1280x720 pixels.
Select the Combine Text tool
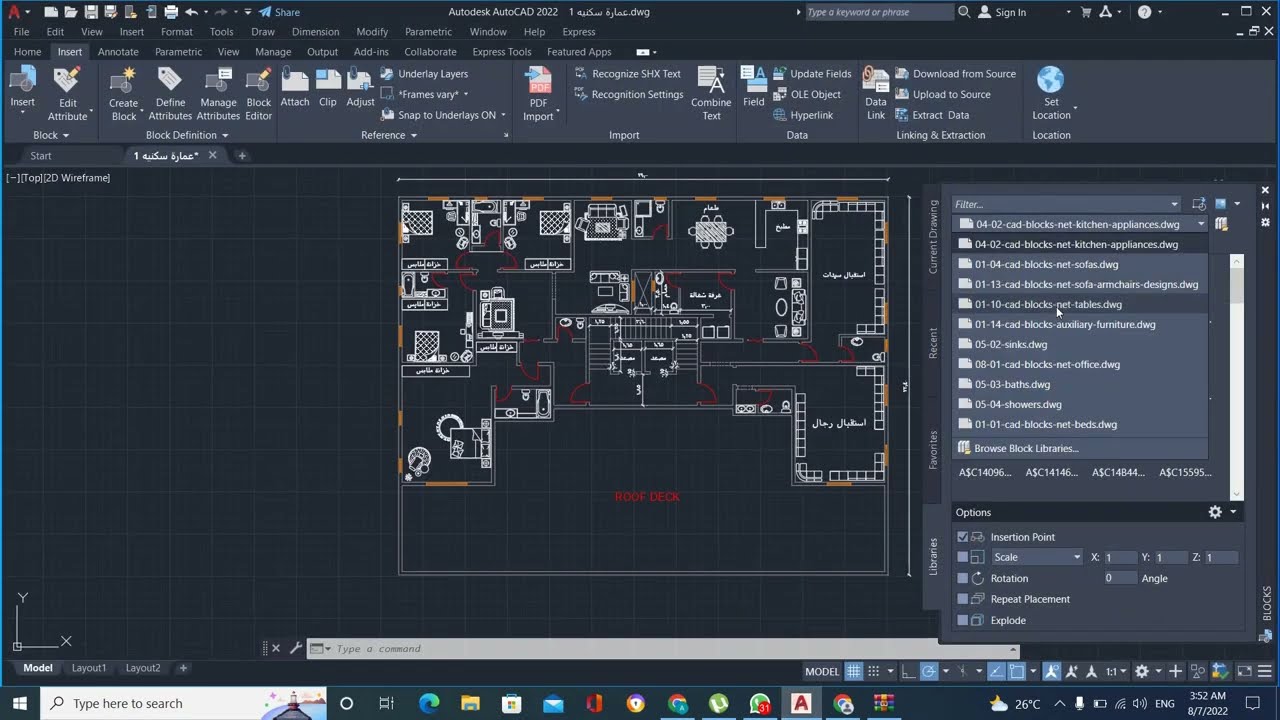click(x=711, y=94)
